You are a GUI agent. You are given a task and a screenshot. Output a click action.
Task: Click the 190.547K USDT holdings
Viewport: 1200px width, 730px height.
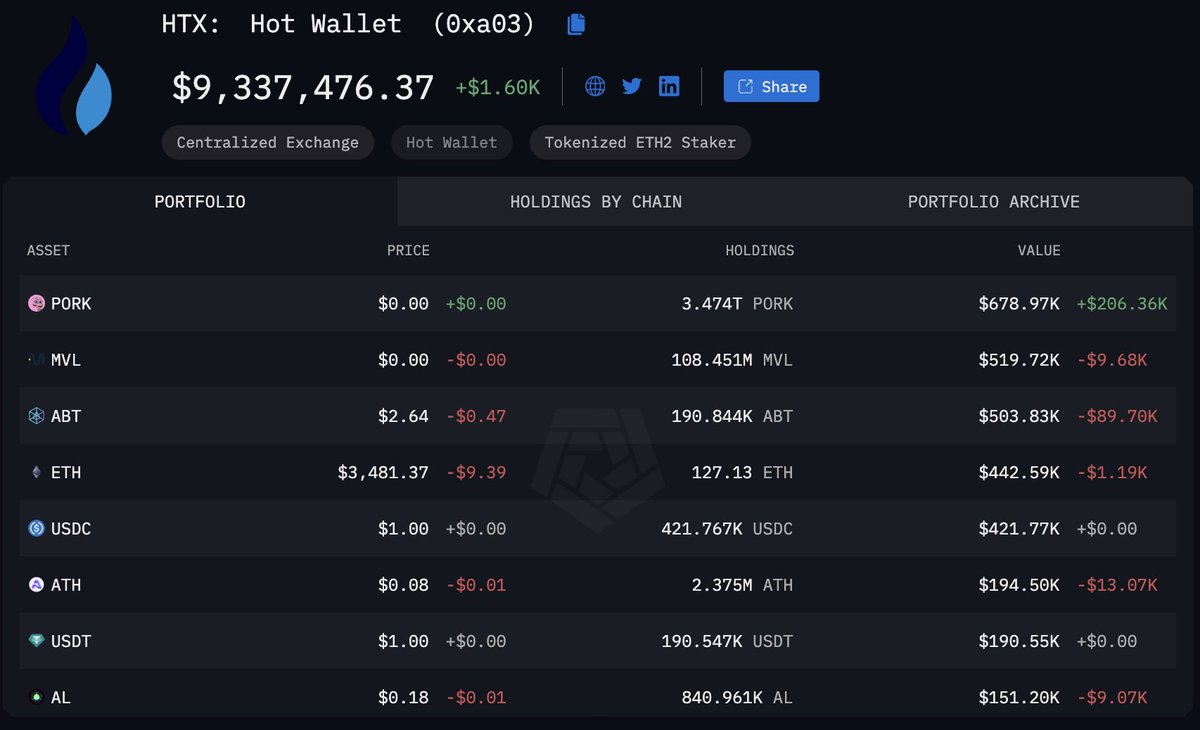(x=727, y=641)
